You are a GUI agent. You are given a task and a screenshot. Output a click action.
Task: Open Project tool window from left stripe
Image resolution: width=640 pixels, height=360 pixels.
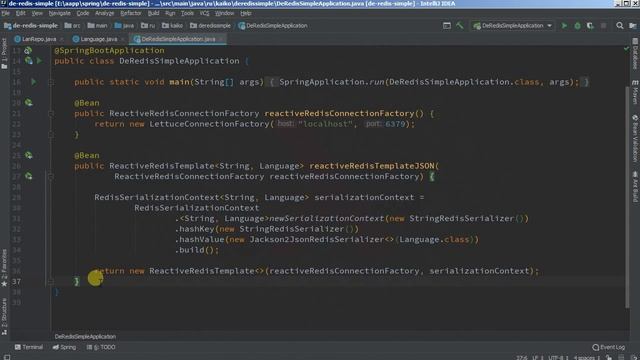click(4, 54)
